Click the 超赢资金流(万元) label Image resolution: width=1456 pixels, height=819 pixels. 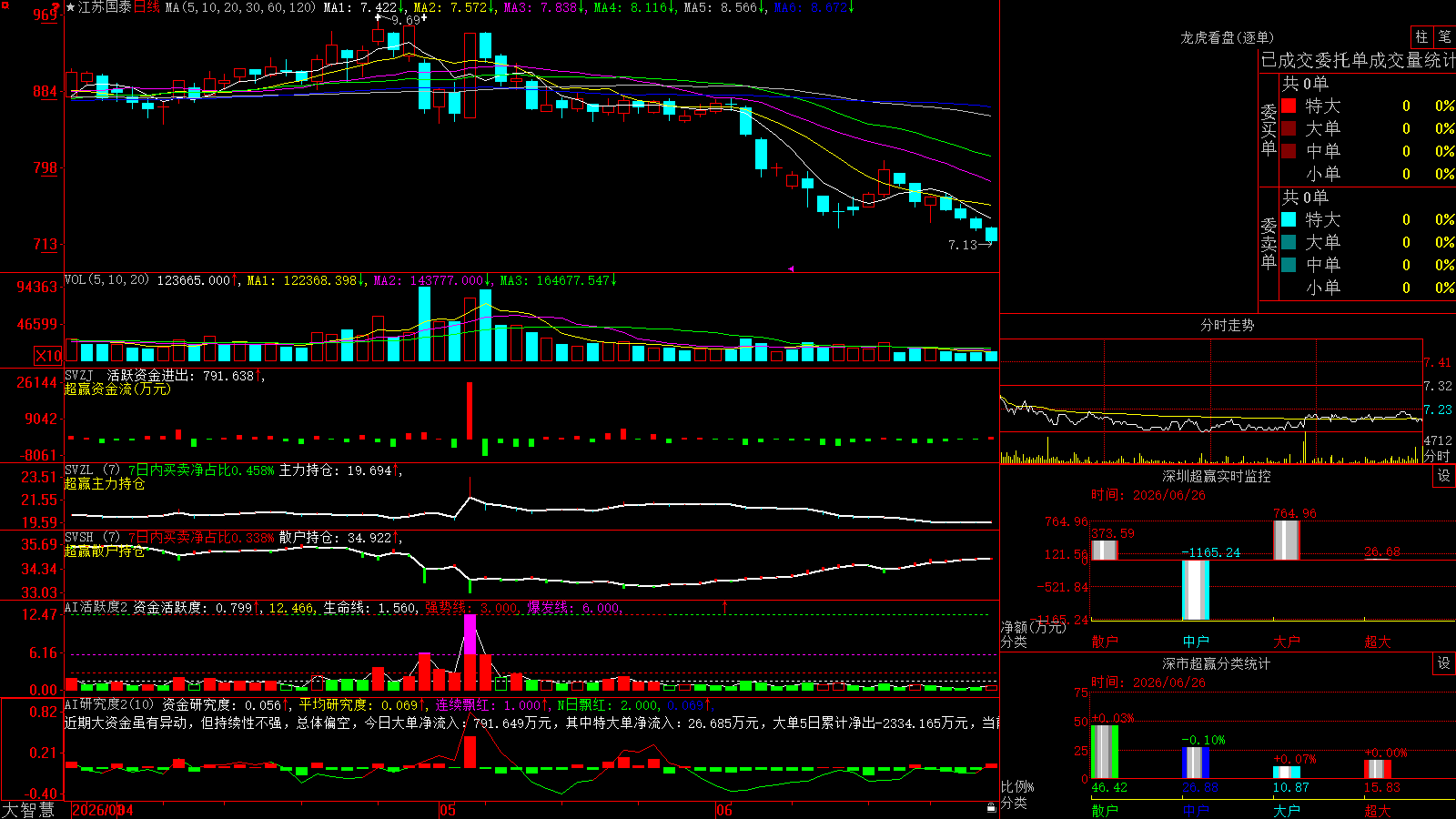(x=117, y=389)
